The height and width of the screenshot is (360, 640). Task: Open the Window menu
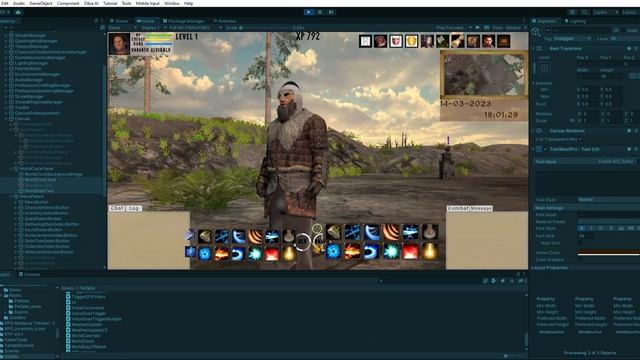point(171,3)
